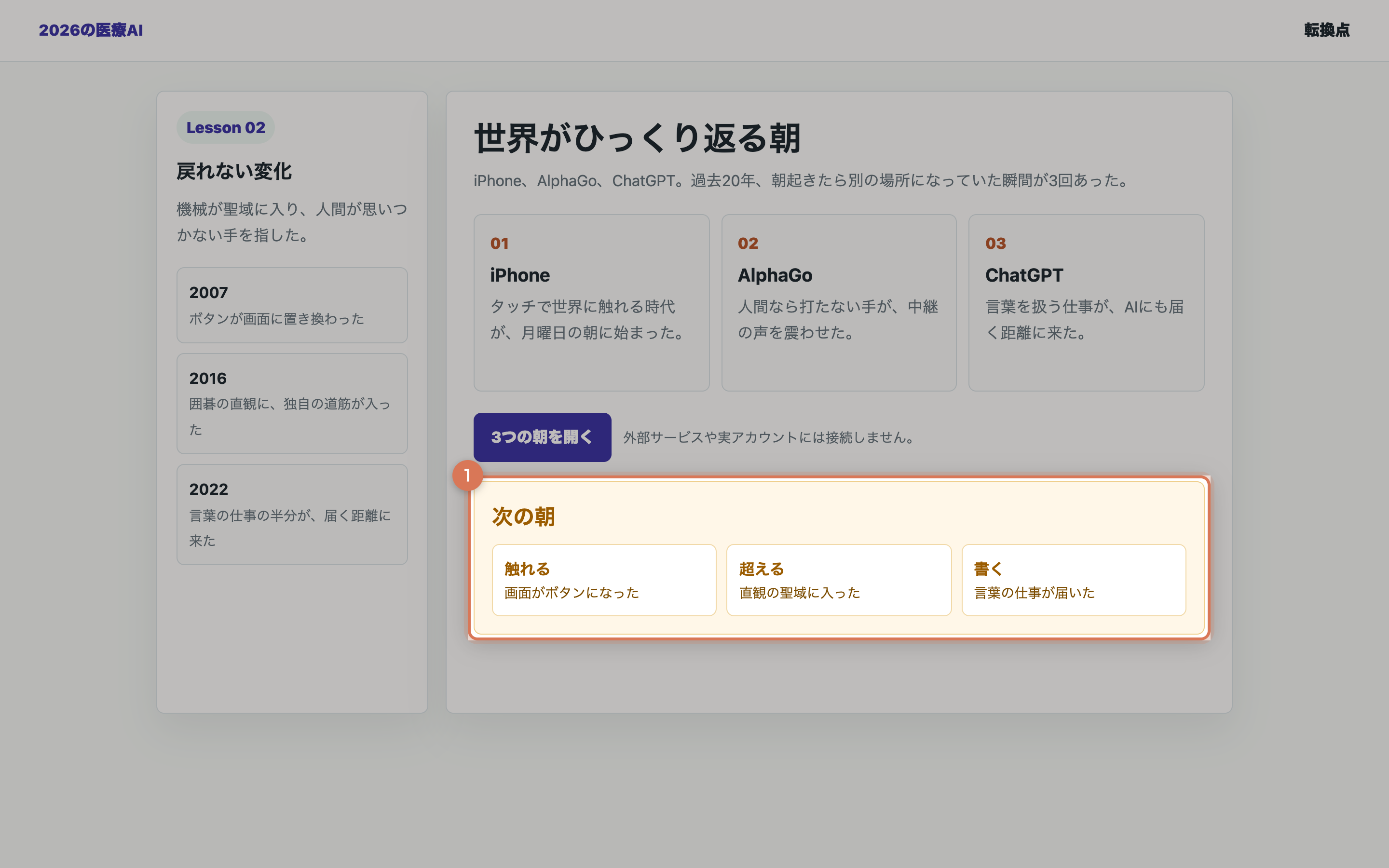Click the 書く card in 次の朝
This screenshot has width=1389, height=868.
pos(1073,580)
